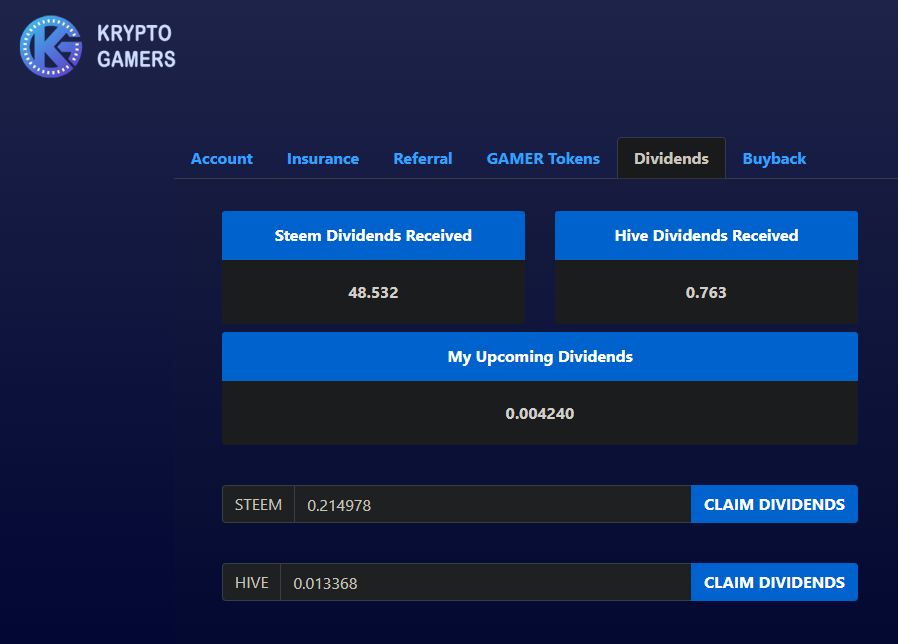Click the Krypto Gamers logo icon
The image size is (898, 644).
click(50, 46)
